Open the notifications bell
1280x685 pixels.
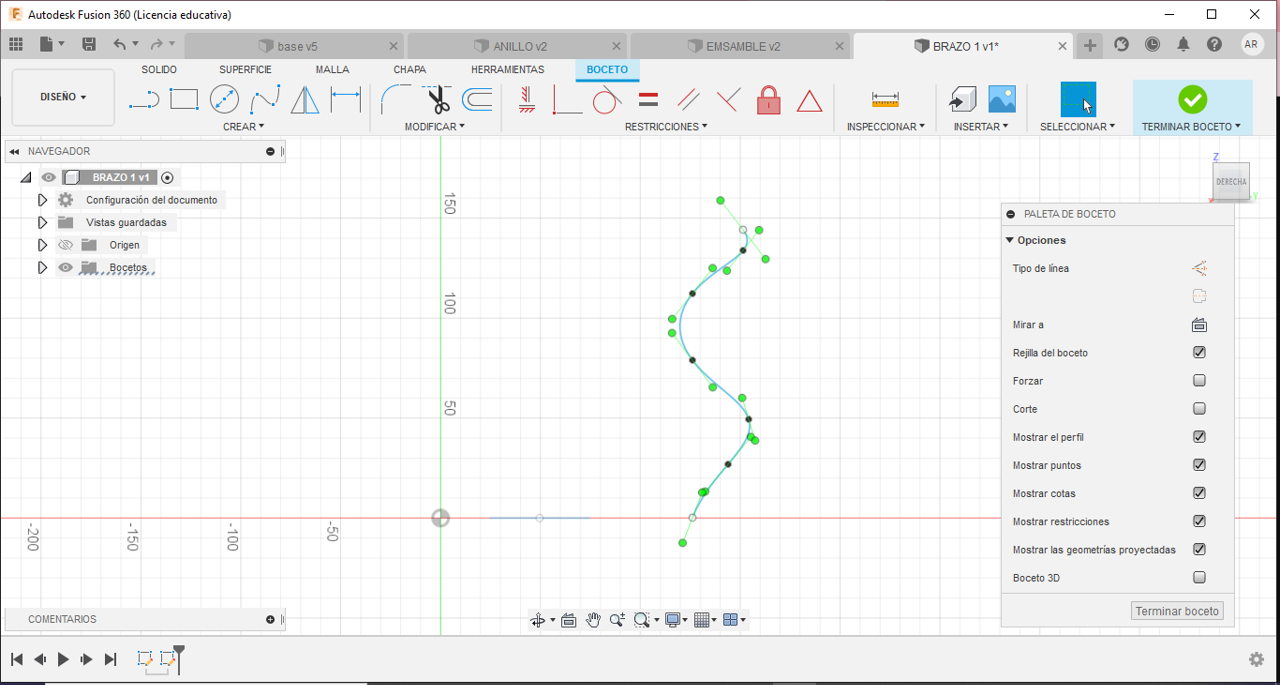(x=1183, y=45)
